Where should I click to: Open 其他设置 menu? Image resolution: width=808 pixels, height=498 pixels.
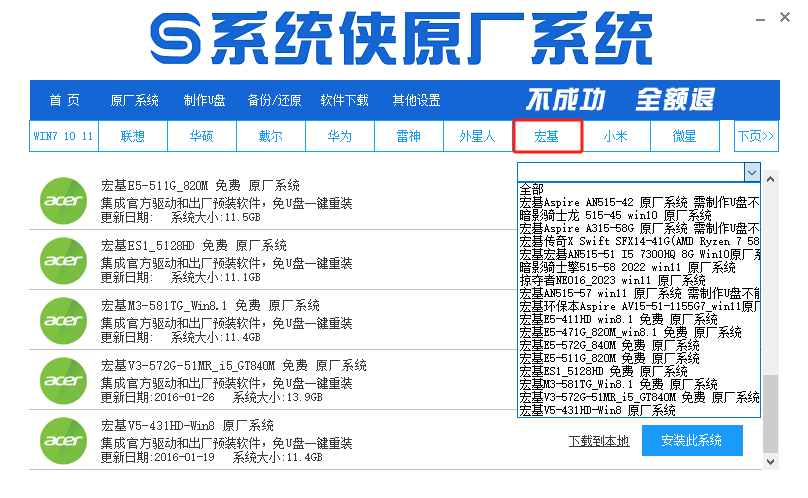416,100
